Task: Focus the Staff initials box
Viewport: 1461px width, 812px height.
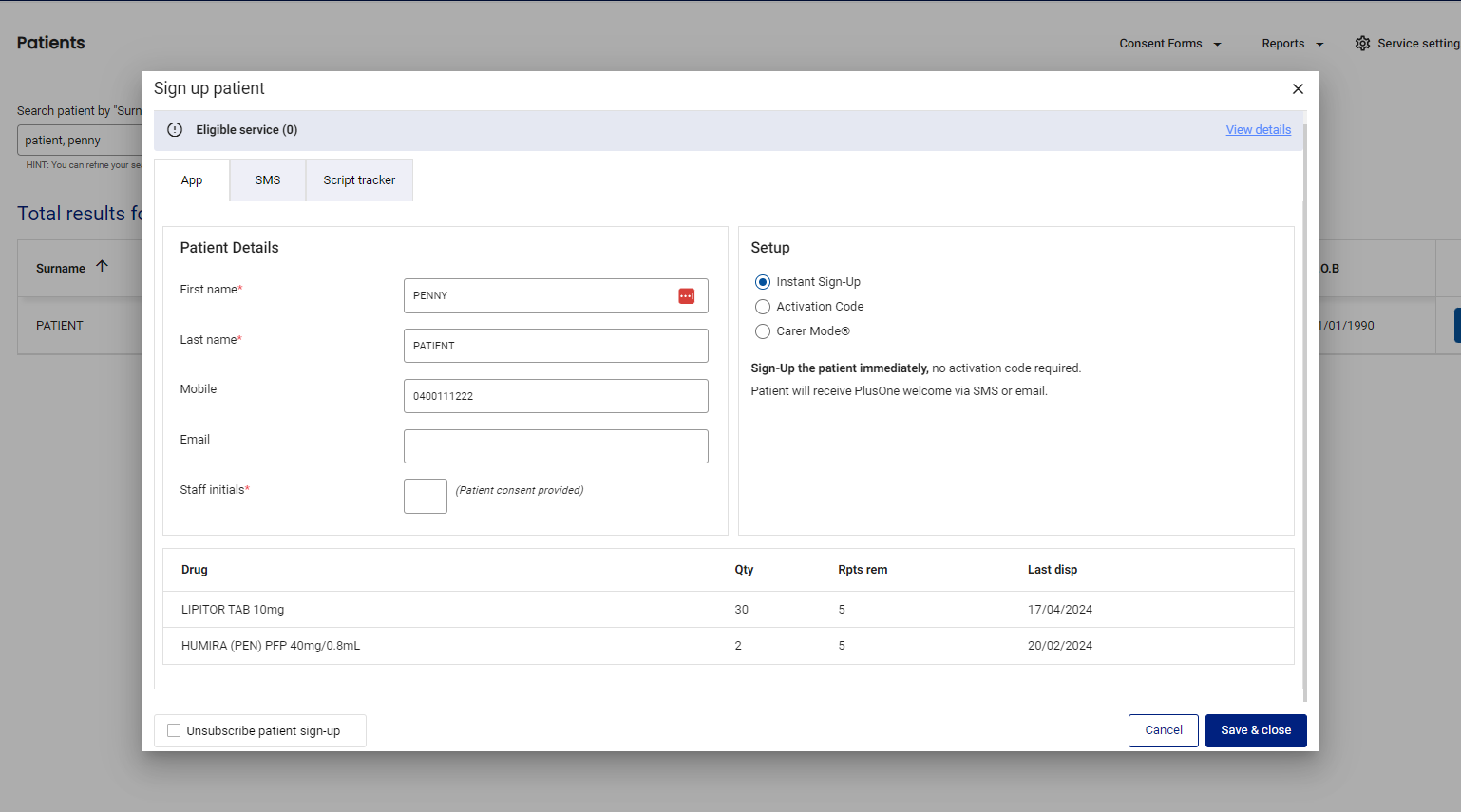Action: [x=426, y=496]
